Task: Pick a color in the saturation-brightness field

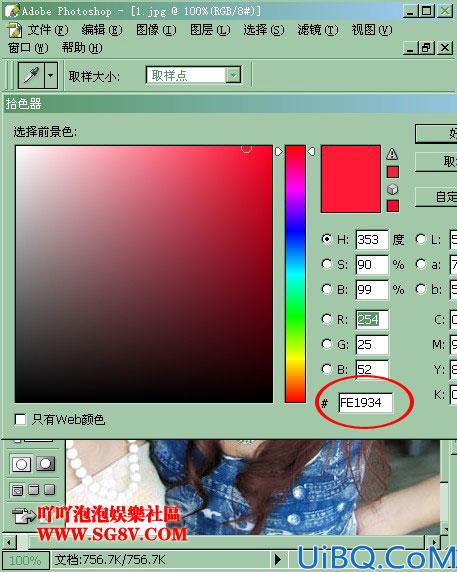Action: coord(144,274)
